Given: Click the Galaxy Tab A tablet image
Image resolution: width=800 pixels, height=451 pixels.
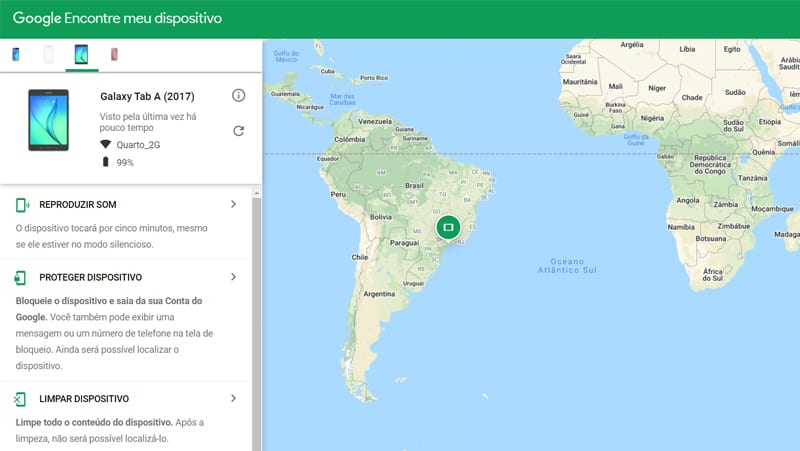Looking at the screenshot, I should (48, 120).
